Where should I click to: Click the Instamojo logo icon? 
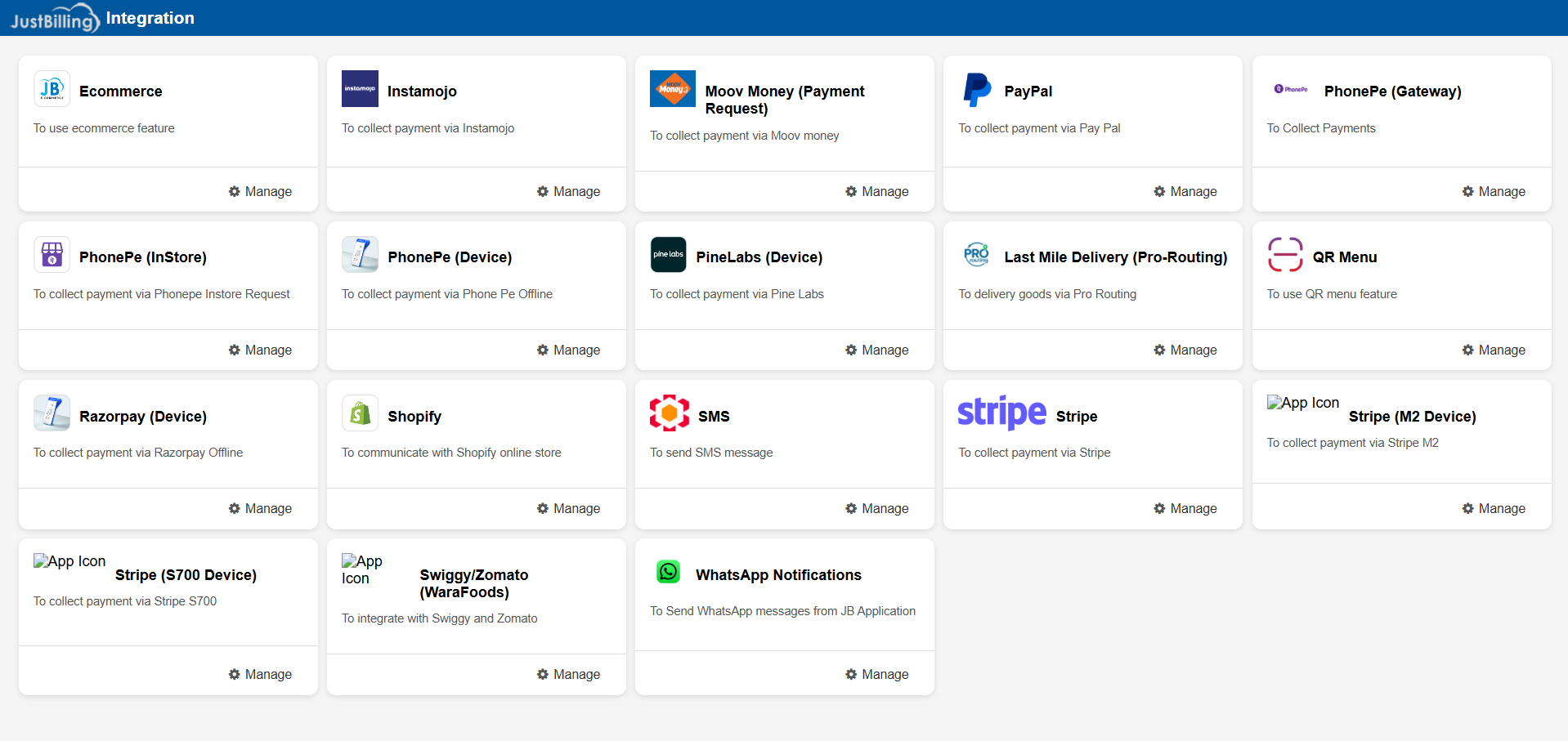click(360, 89)
